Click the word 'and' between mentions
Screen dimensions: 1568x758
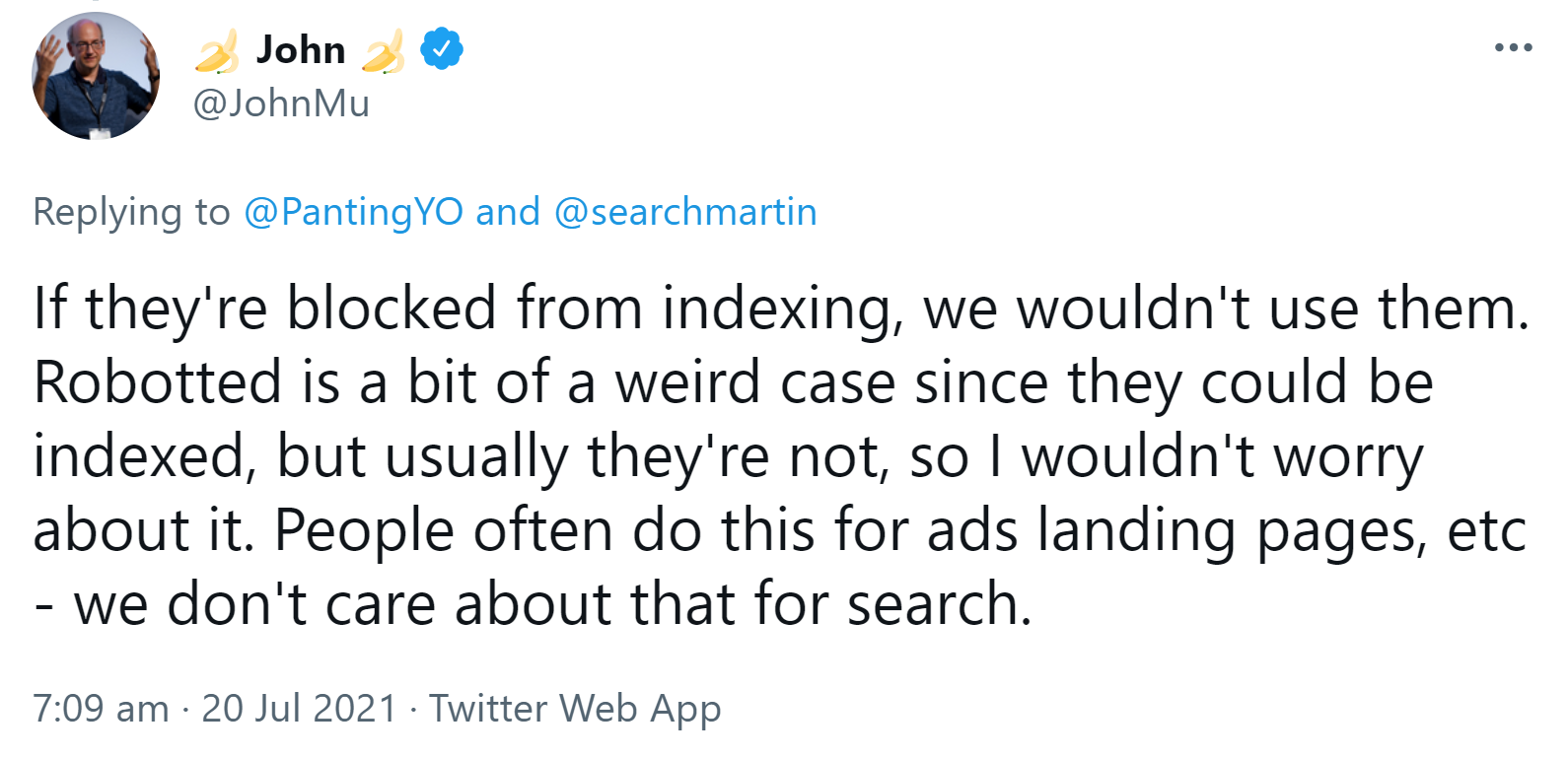pyautogui.click(x=508, y=212)
